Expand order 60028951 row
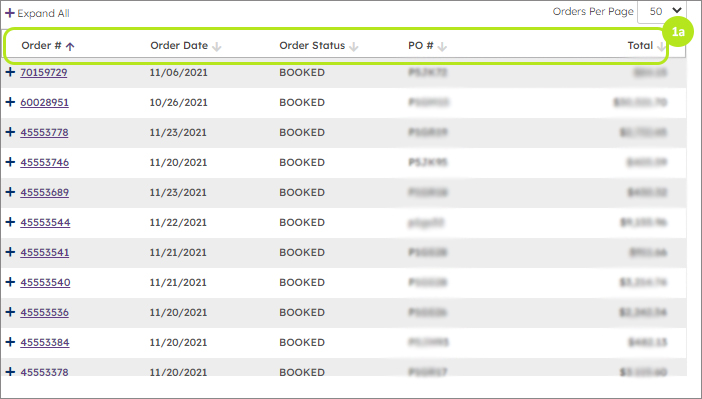Screen dimensions: 702x399 (10, 102)
